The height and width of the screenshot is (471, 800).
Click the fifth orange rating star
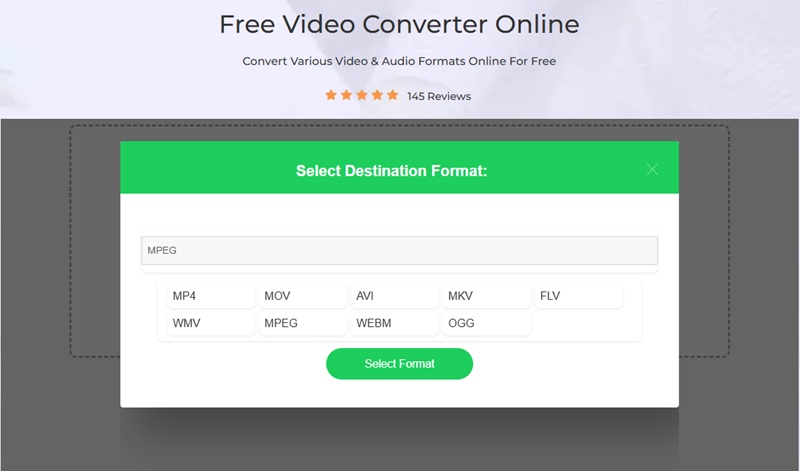click(392, 96)
